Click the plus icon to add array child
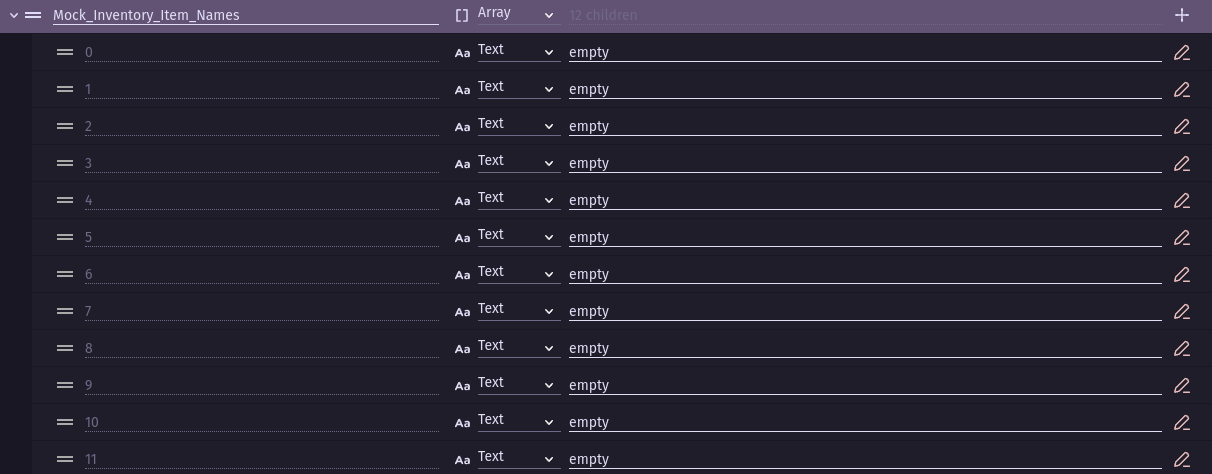Screen dimensions: 1212x474 pyautogui.click(x=1182, y=15)
